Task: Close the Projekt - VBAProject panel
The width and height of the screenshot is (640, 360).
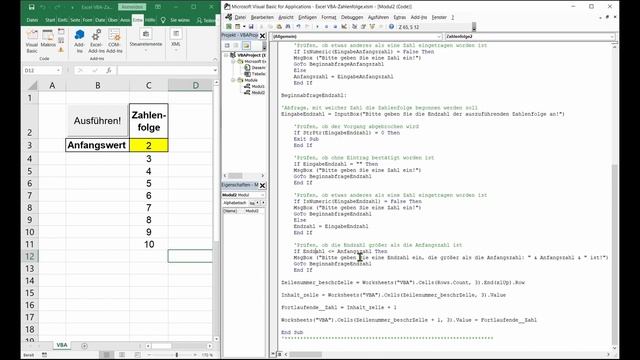Action: tap(262, 36)
